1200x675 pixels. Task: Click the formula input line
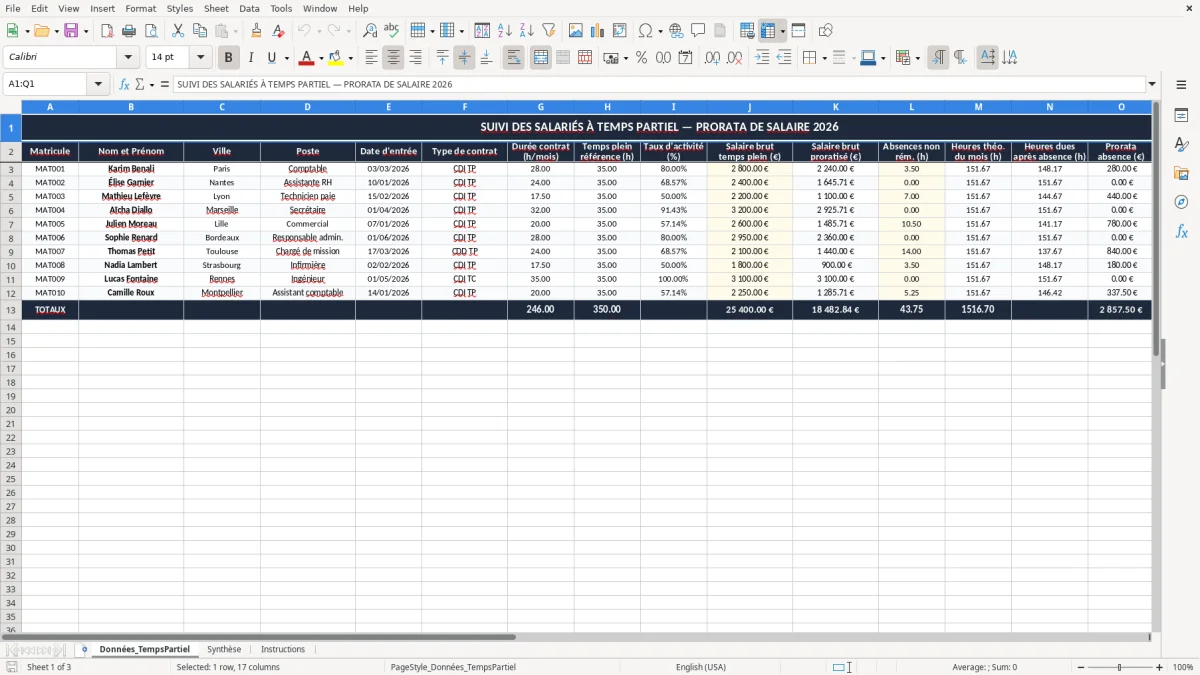(x=659, y=85)
